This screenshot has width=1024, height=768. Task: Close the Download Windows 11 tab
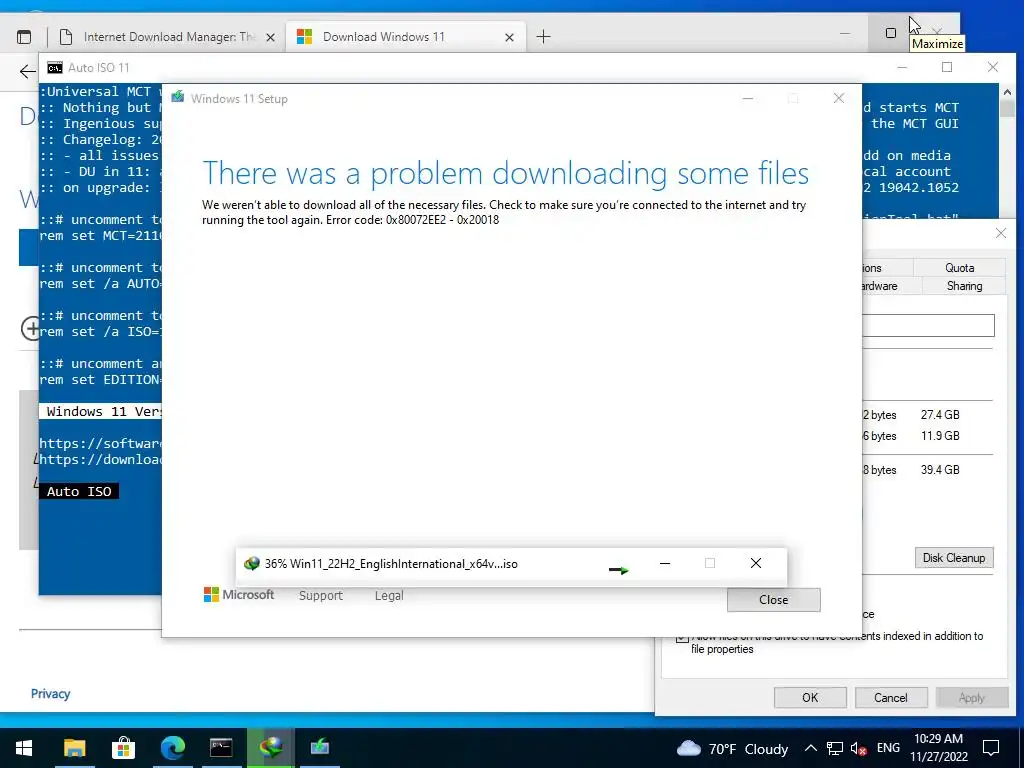509,38
